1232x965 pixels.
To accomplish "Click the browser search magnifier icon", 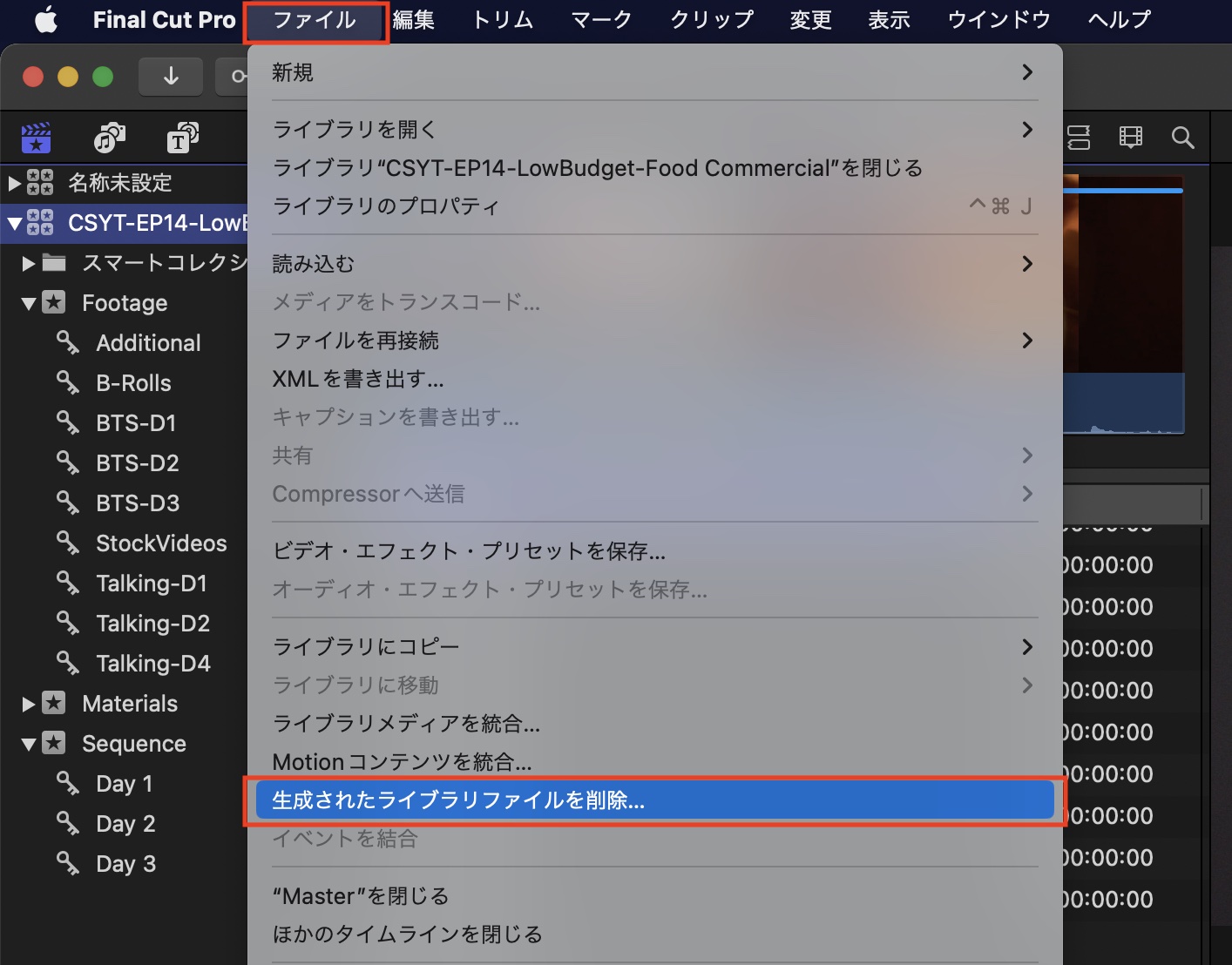I will coord(1182,137).
